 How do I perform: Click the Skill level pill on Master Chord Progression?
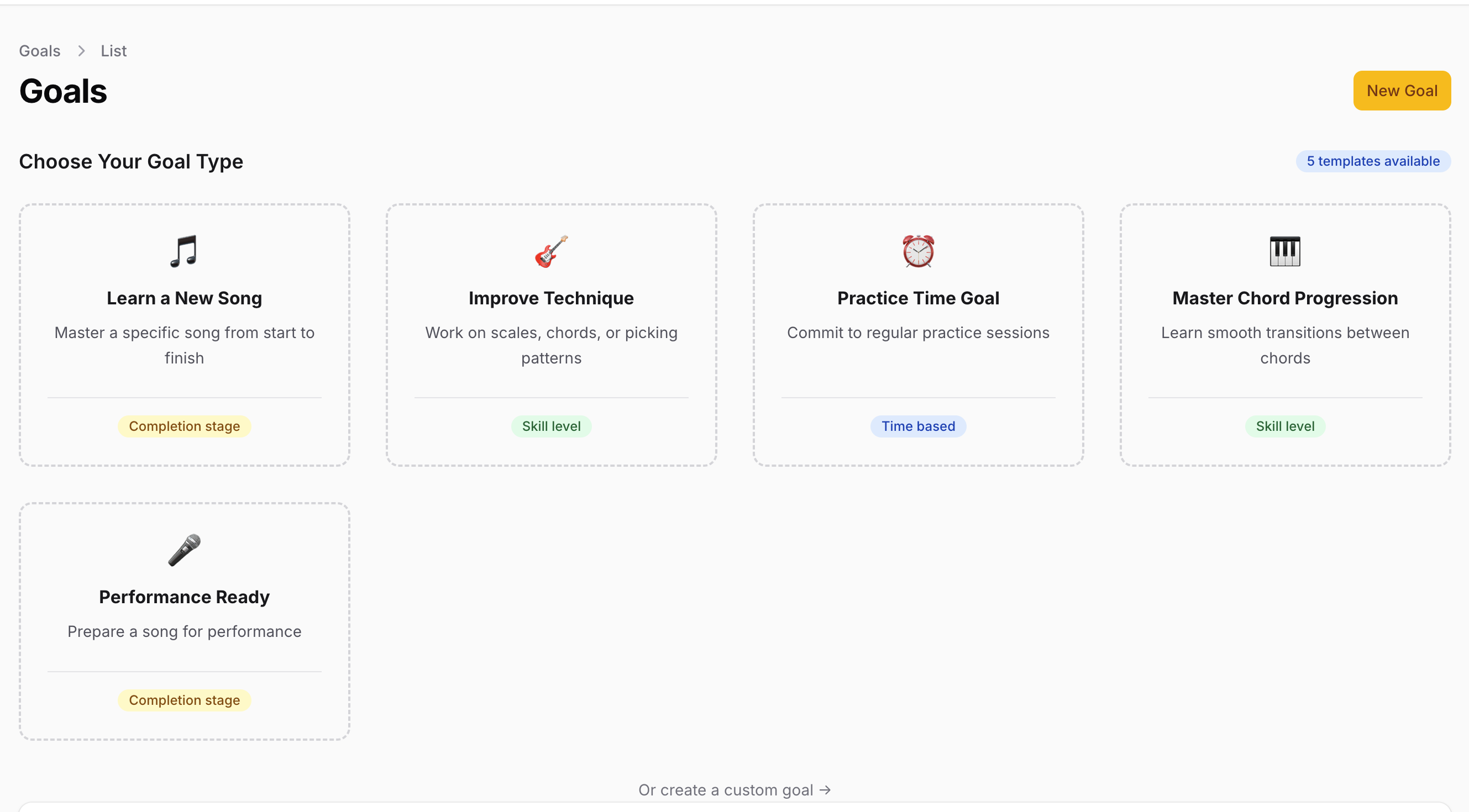[1284, 426]
